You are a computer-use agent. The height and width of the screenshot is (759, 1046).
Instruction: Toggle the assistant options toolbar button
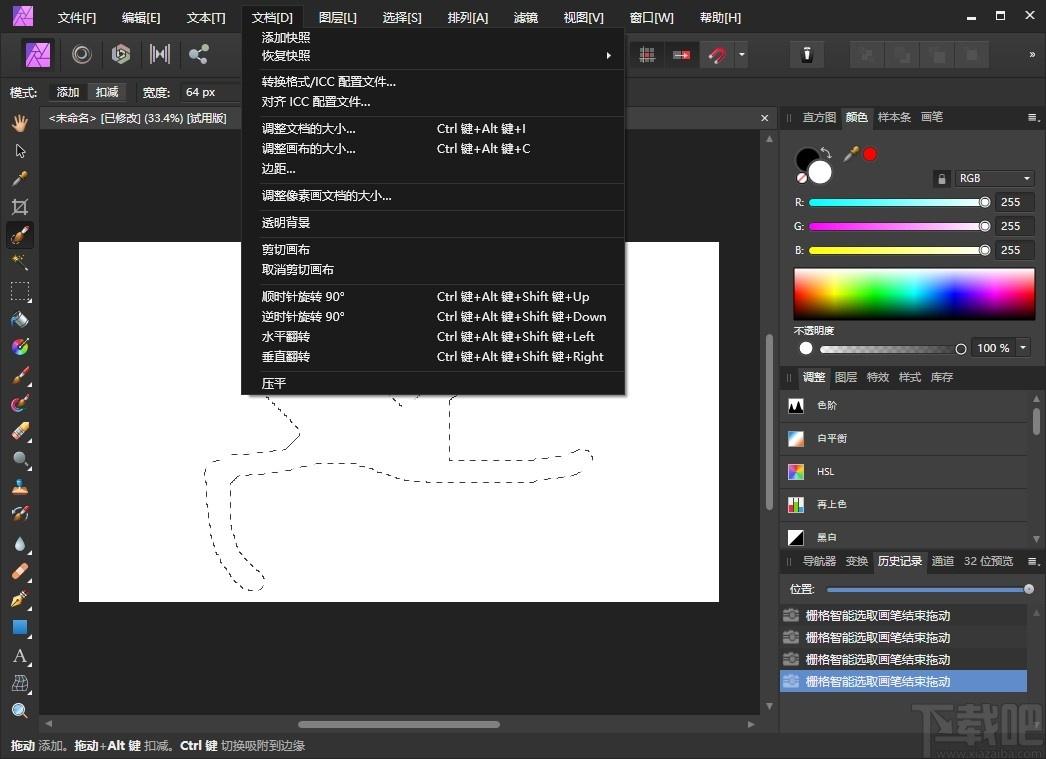pos(807,55)
